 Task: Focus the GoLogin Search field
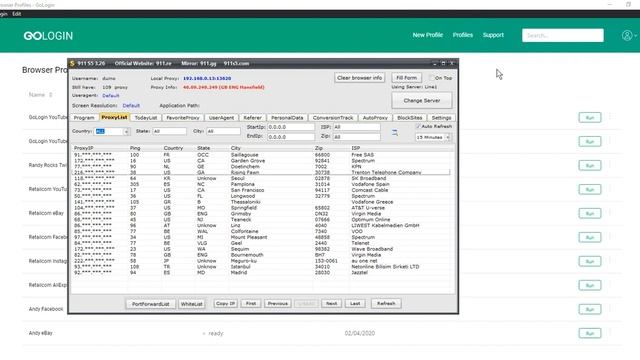(562, 36)
